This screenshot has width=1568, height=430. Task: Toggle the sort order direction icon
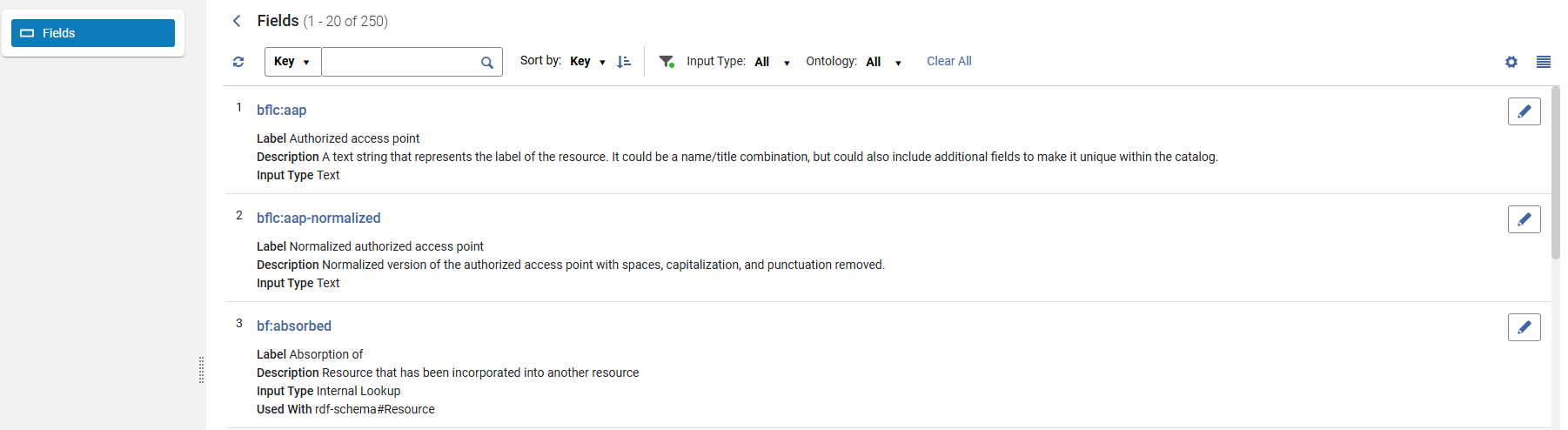click(624, 62)
